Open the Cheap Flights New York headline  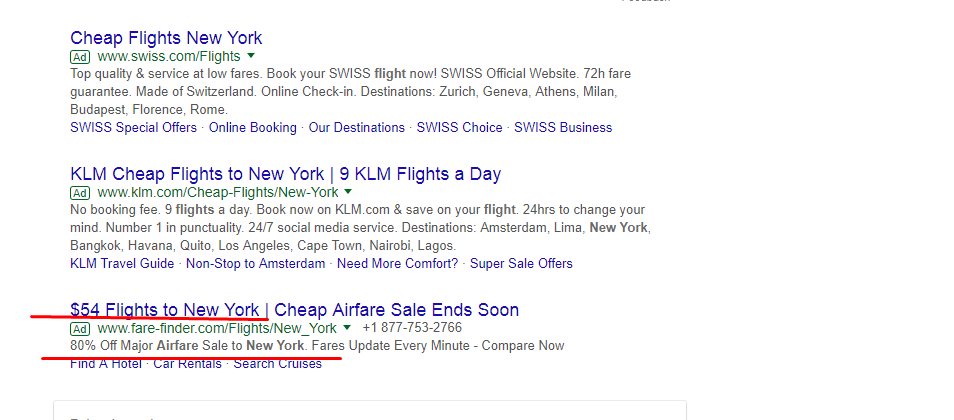(x=166, y=38)
